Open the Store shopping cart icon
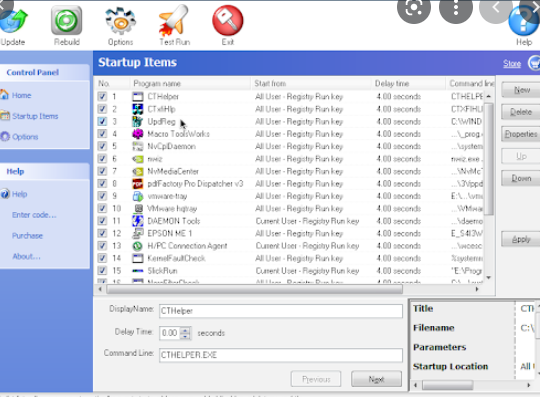Screen dimensions: 540x397 coord(534,63)
